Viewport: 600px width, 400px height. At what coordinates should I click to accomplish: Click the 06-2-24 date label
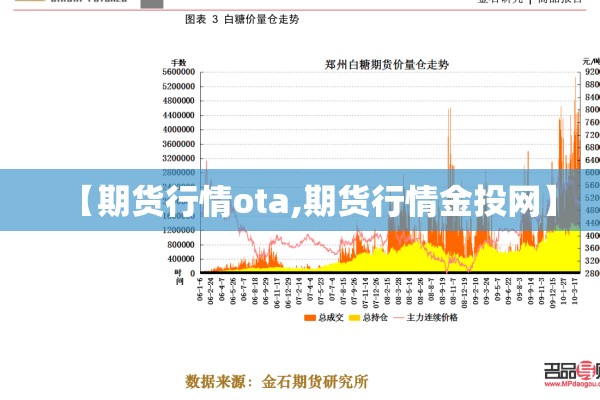point(210,291)
